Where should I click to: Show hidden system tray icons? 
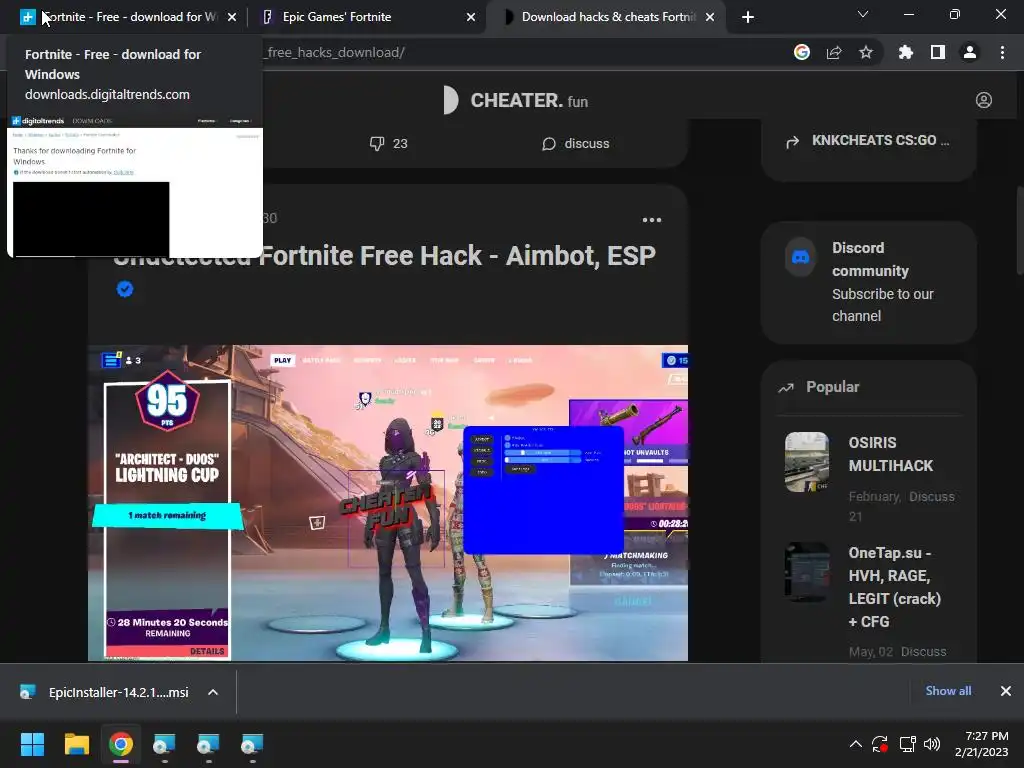[x=856, y=744]
